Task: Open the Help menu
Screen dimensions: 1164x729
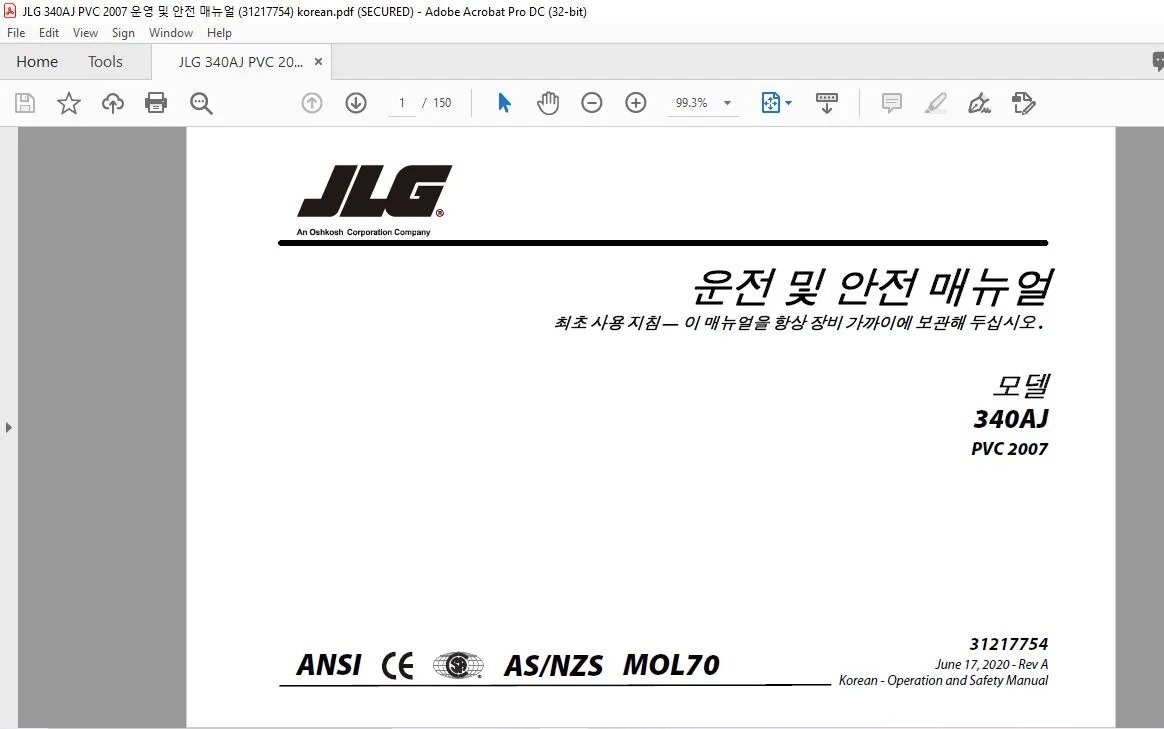Action: [219, 33]
